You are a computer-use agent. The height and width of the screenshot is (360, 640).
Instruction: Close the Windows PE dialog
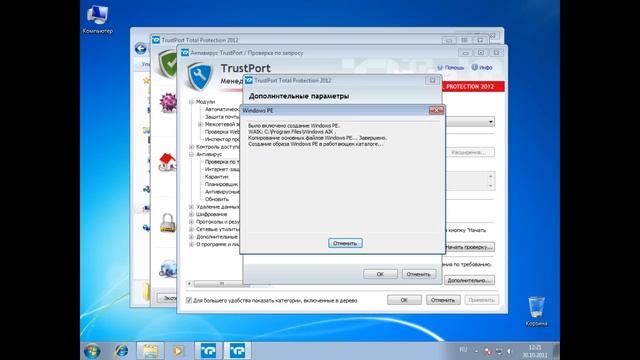pyautogui.click(x=436, y=111)
